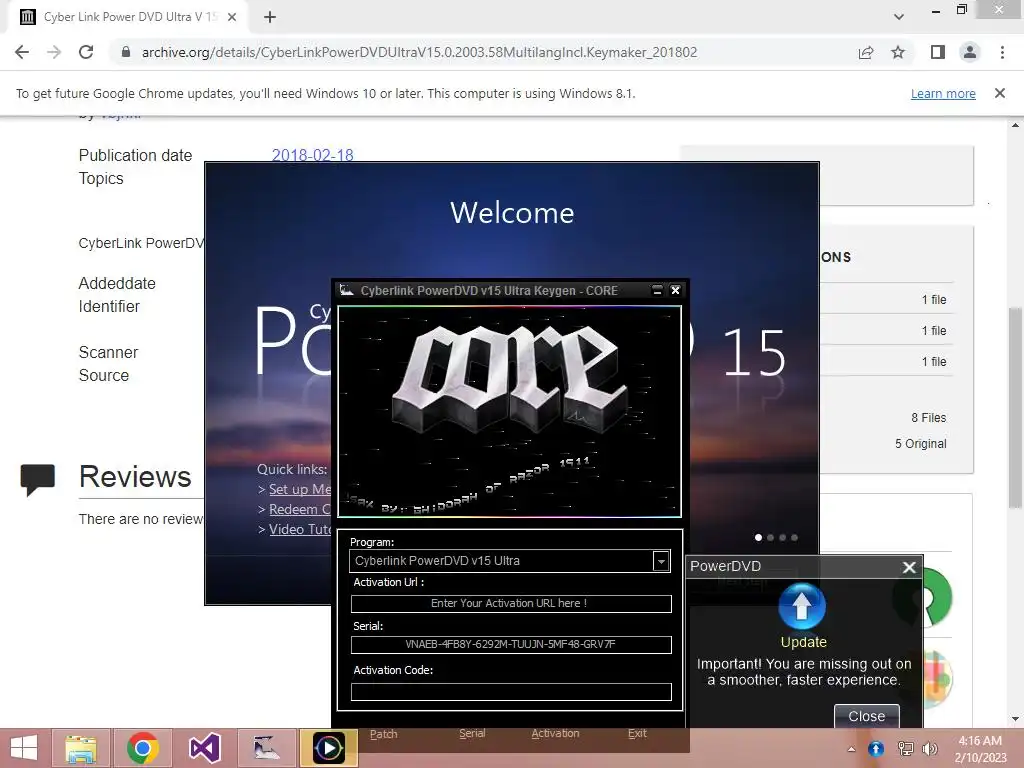The height and width of the screenshot is (768, 1024).
Task: Click the Close button in Update popup
Action: (867, 716)
